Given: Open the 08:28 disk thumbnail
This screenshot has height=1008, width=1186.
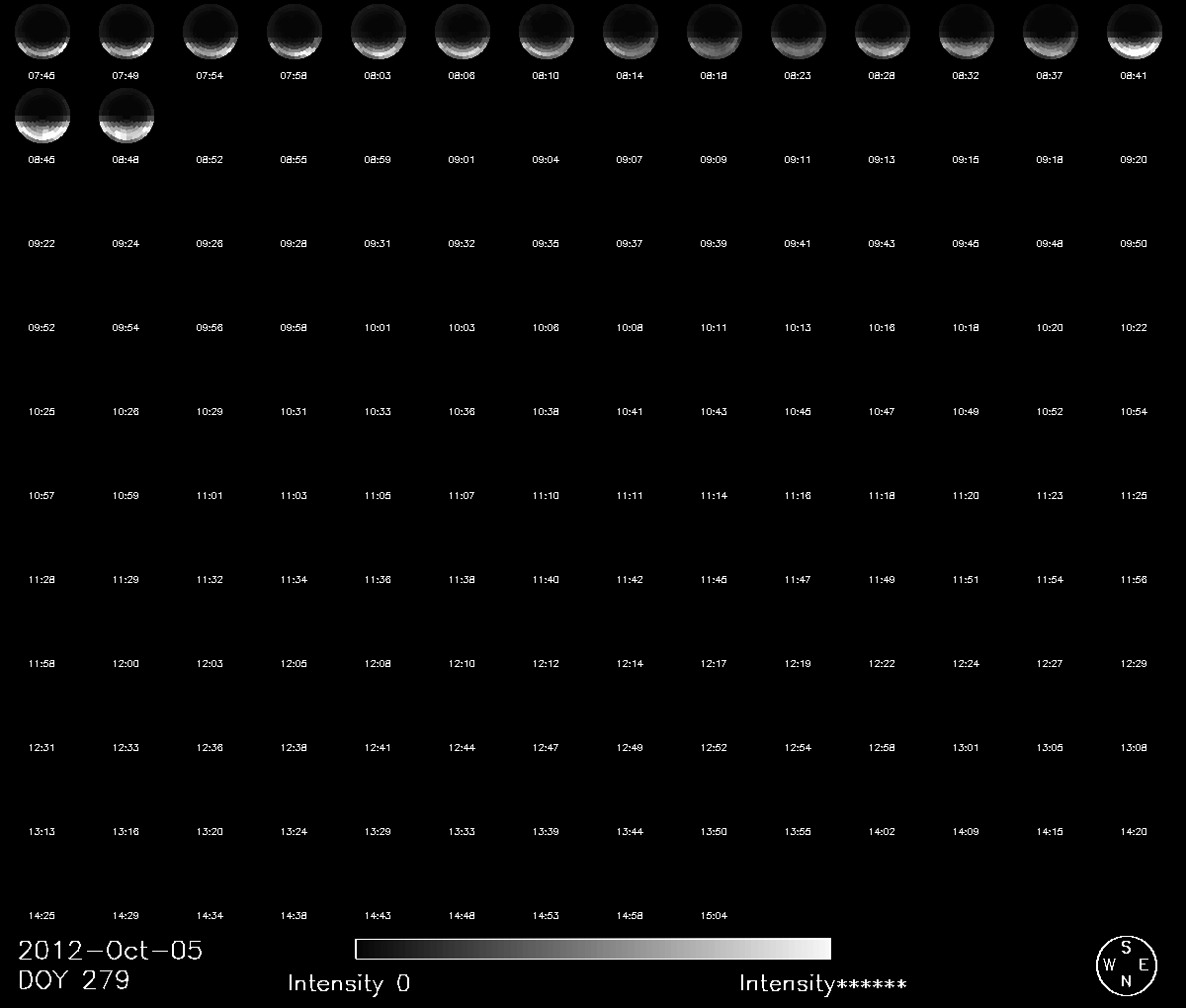Looking at the screenshot, I should 883,32.
